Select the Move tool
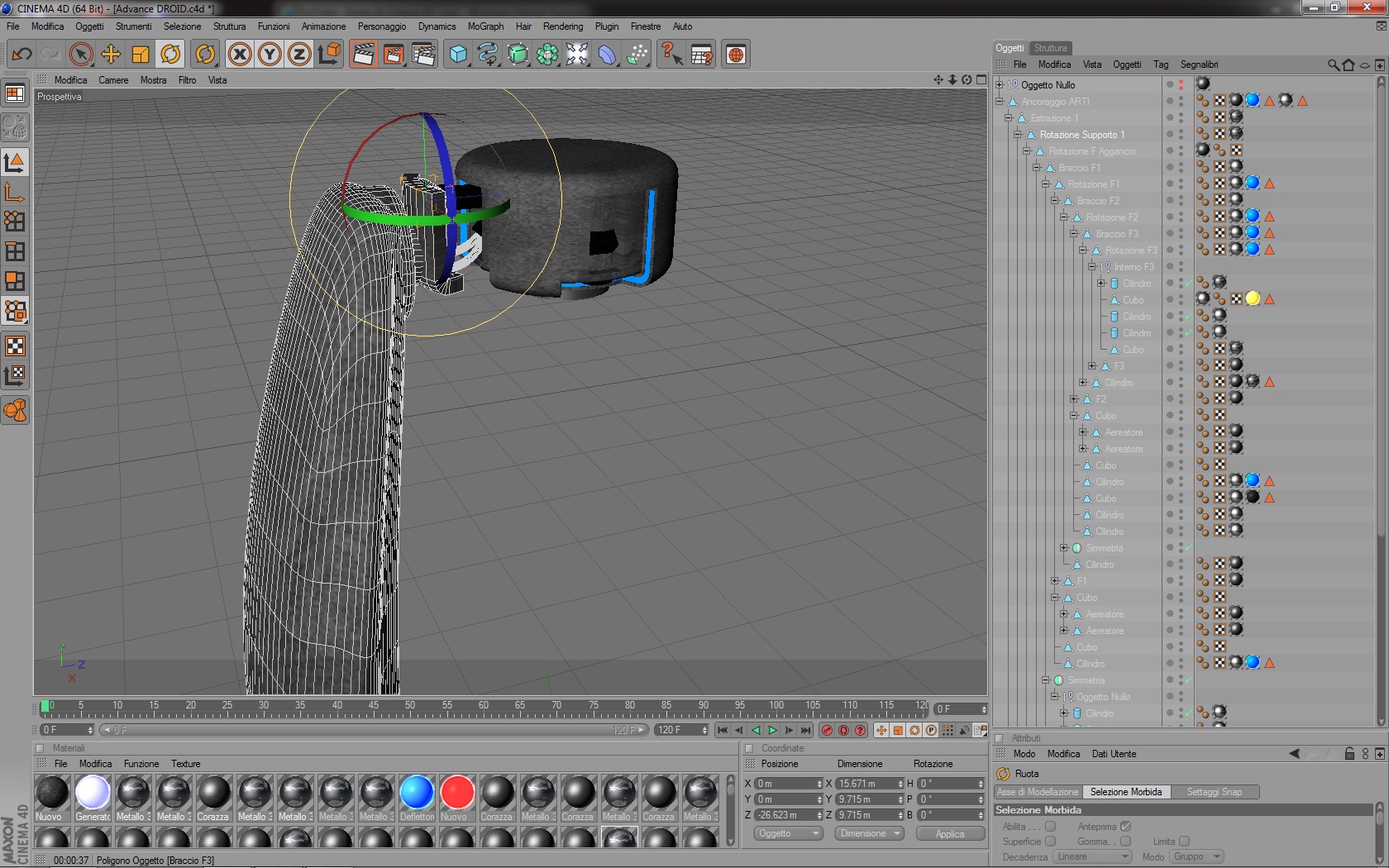The image size is (1389, 868). tap(111, 55)
